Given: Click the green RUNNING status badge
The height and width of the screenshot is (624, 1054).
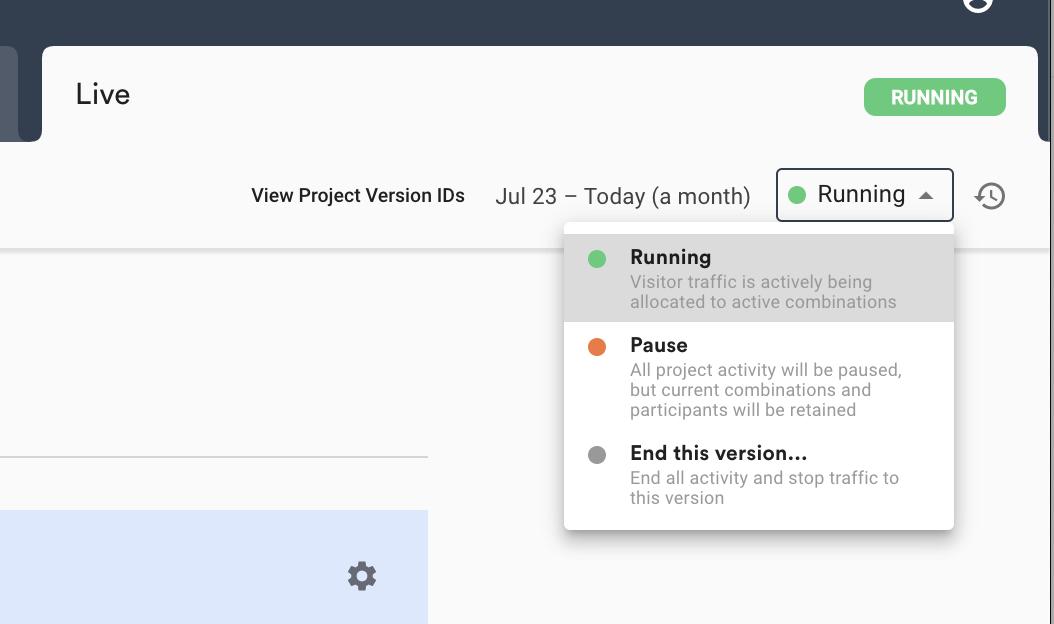Looking at the screenshot, I should pyautogui.click(x=934, y=97).
